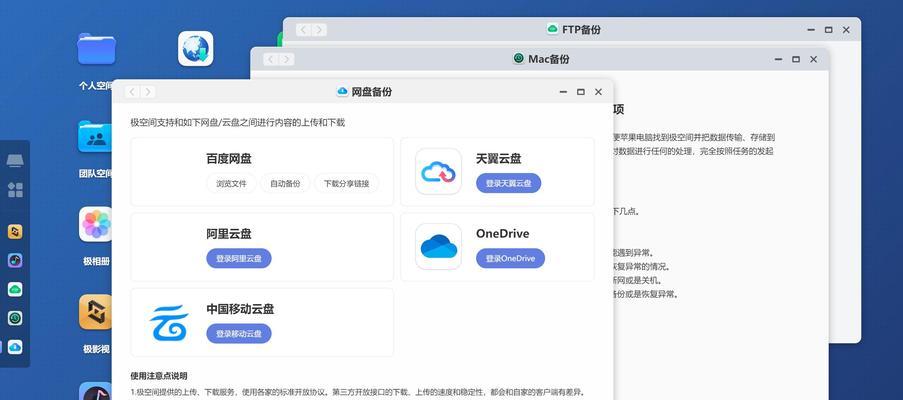Click 下载分享链接 under 百度网盘
The image size is (903, 400).
click(x=347, y=184)
